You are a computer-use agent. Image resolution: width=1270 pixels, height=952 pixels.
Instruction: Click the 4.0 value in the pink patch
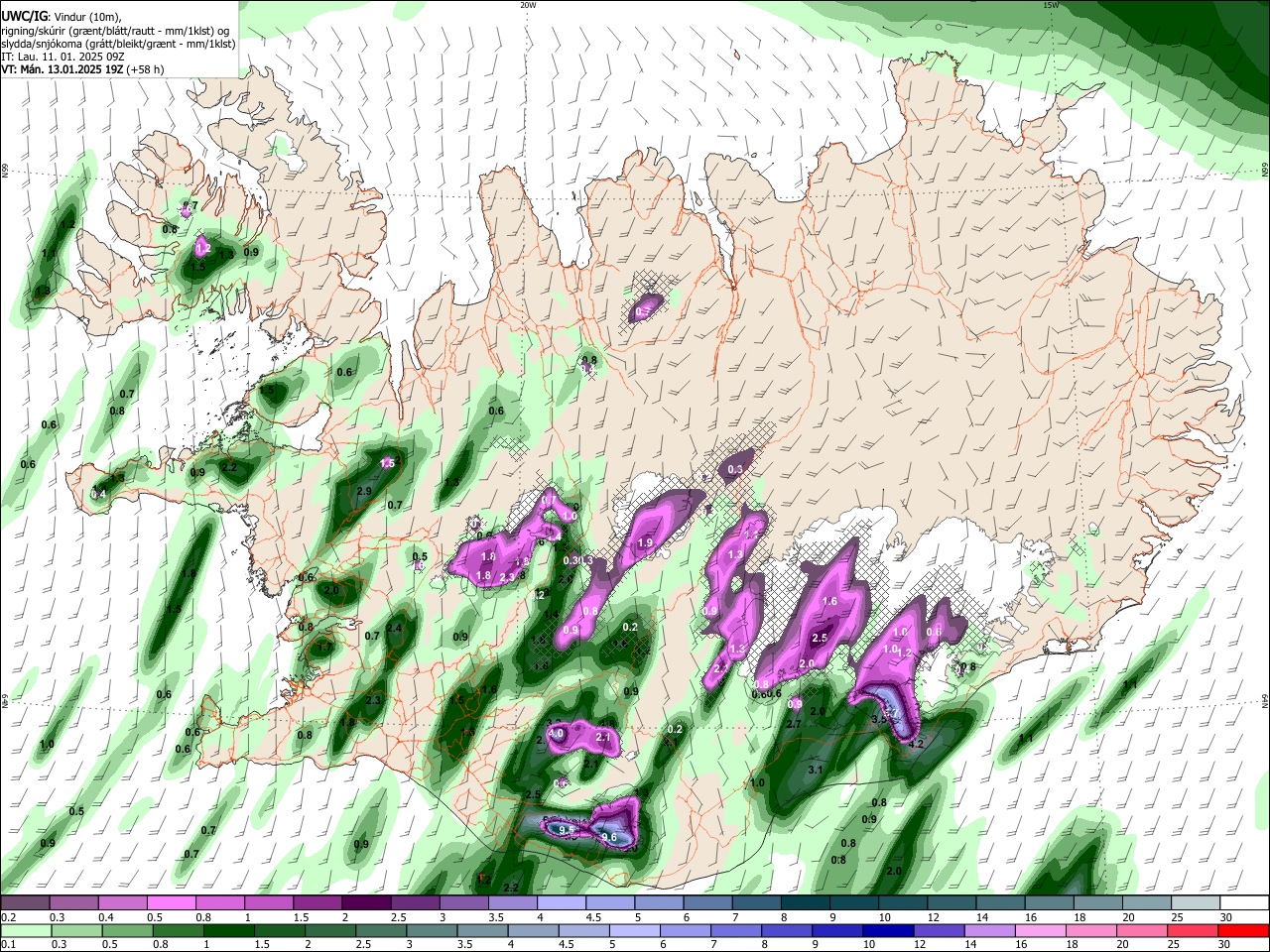[556, 735]
